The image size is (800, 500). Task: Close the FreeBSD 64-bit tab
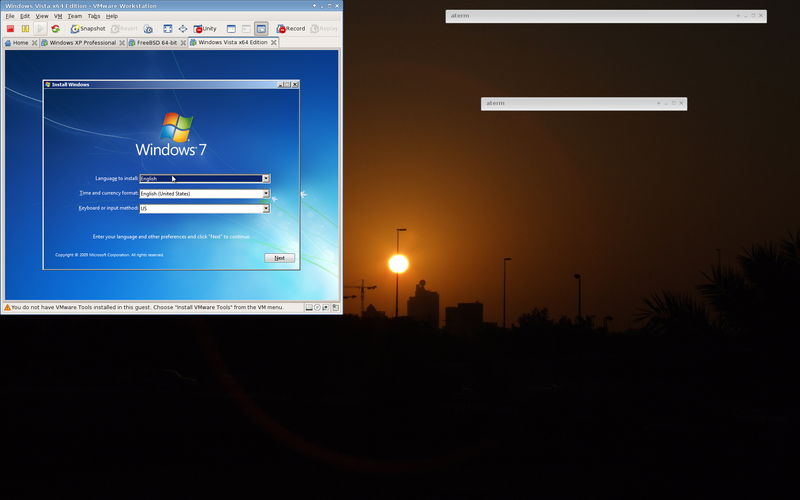pos(183,43)
